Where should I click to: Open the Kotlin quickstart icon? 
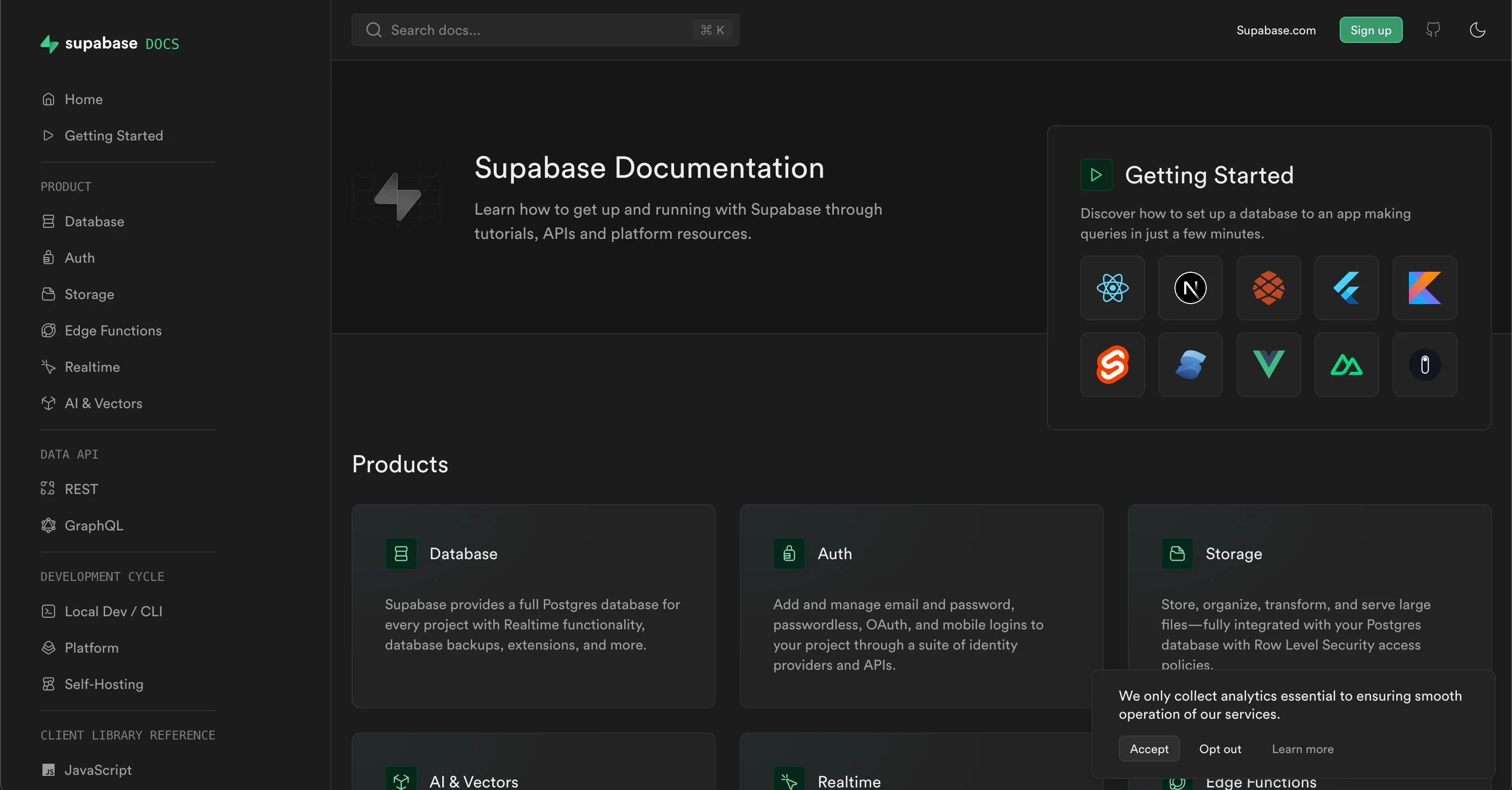pos(1424,288)
